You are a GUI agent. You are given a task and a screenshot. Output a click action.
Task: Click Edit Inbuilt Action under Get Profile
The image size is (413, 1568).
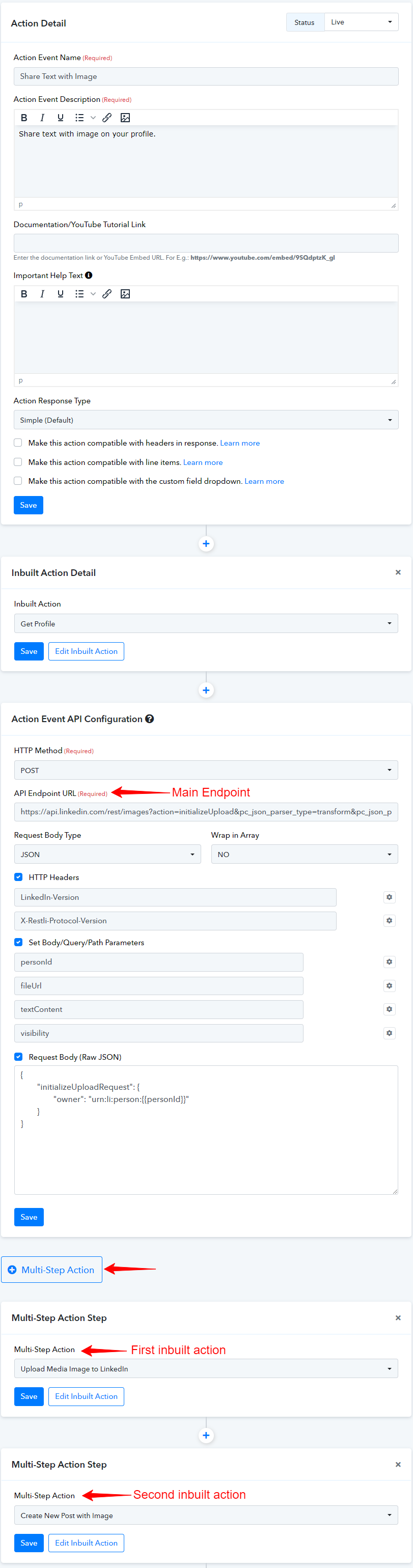coord(87,651)
